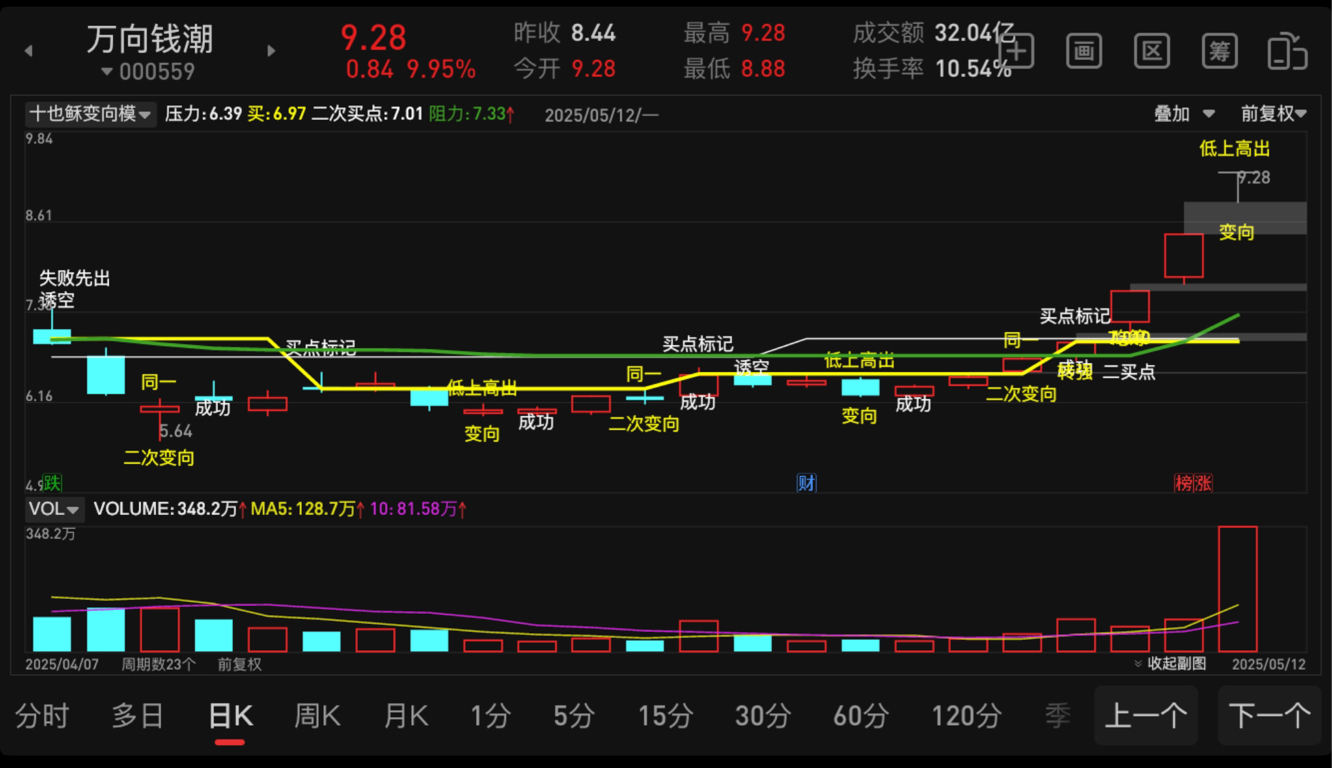Expand stock code 000559 dropdown triangle
Viewport: 1332px width, 768px height.
[107, 72]
